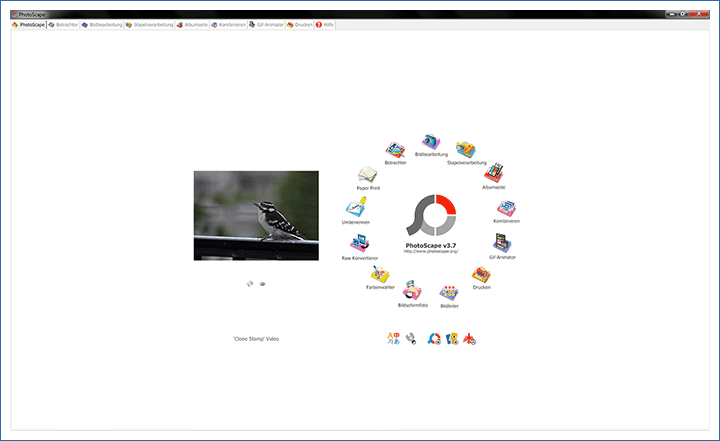Open the Paper Print icon
The height and width of the screenshot is (441, 720).
[x=368, y=175]
